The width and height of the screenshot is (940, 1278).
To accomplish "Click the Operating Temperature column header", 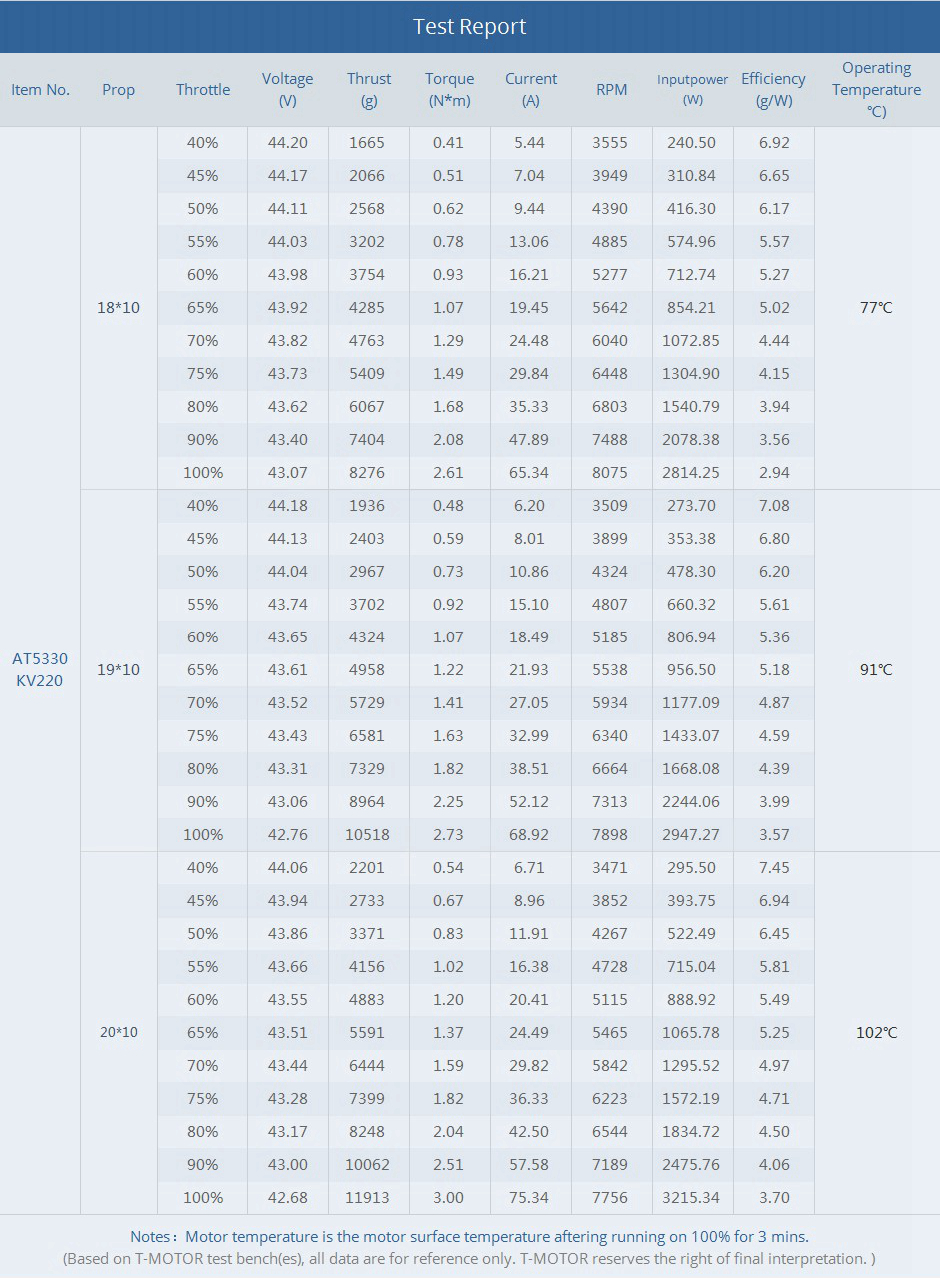I will tap(877, 90).
